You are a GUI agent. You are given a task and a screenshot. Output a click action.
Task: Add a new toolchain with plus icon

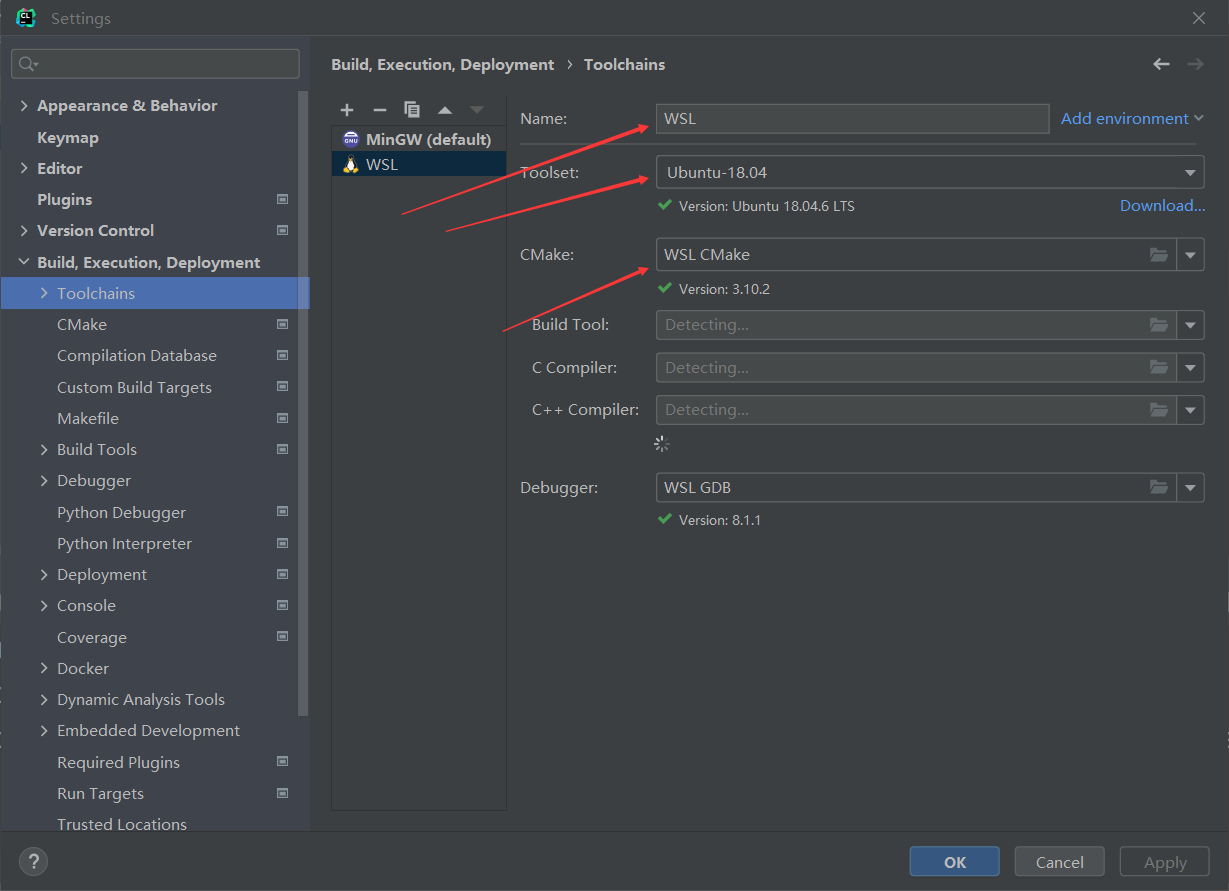[347, 110]
